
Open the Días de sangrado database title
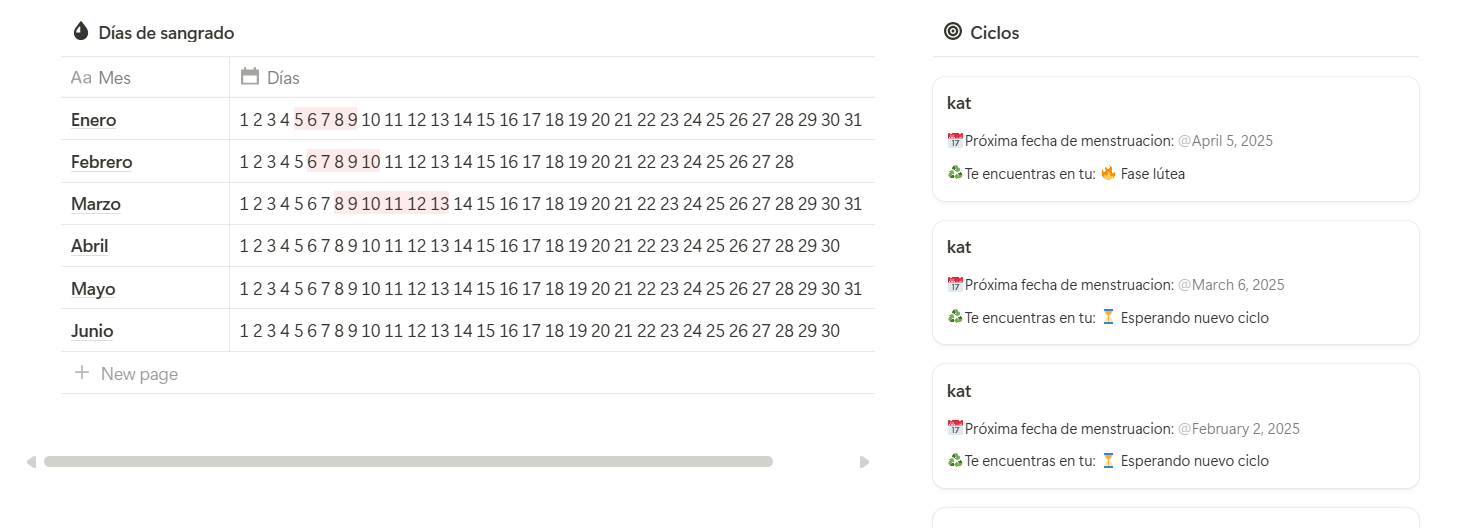click(166, 33)
